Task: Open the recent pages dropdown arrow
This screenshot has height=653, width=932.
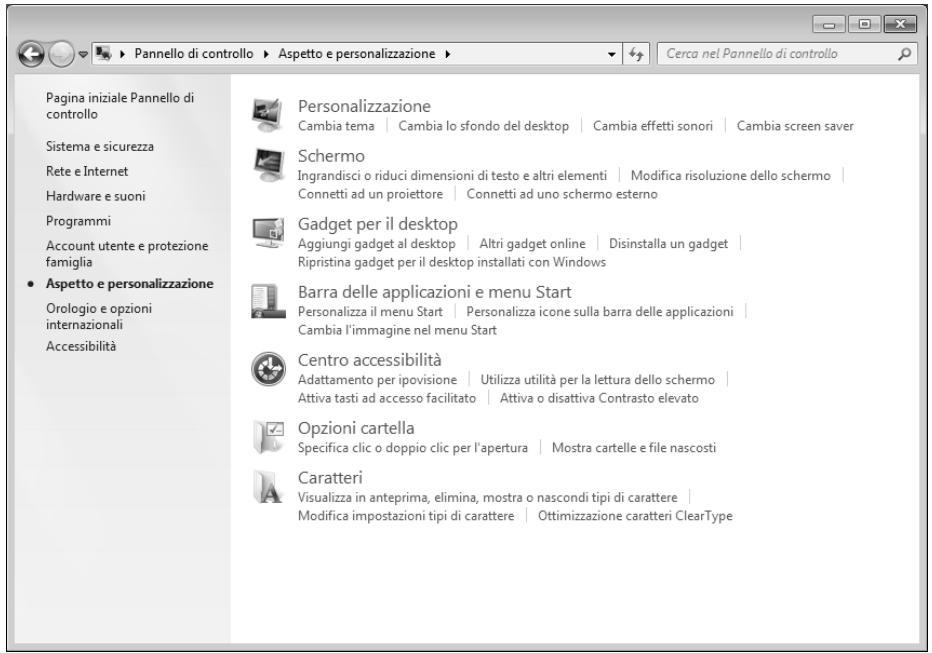Action: tap(83, 55)
